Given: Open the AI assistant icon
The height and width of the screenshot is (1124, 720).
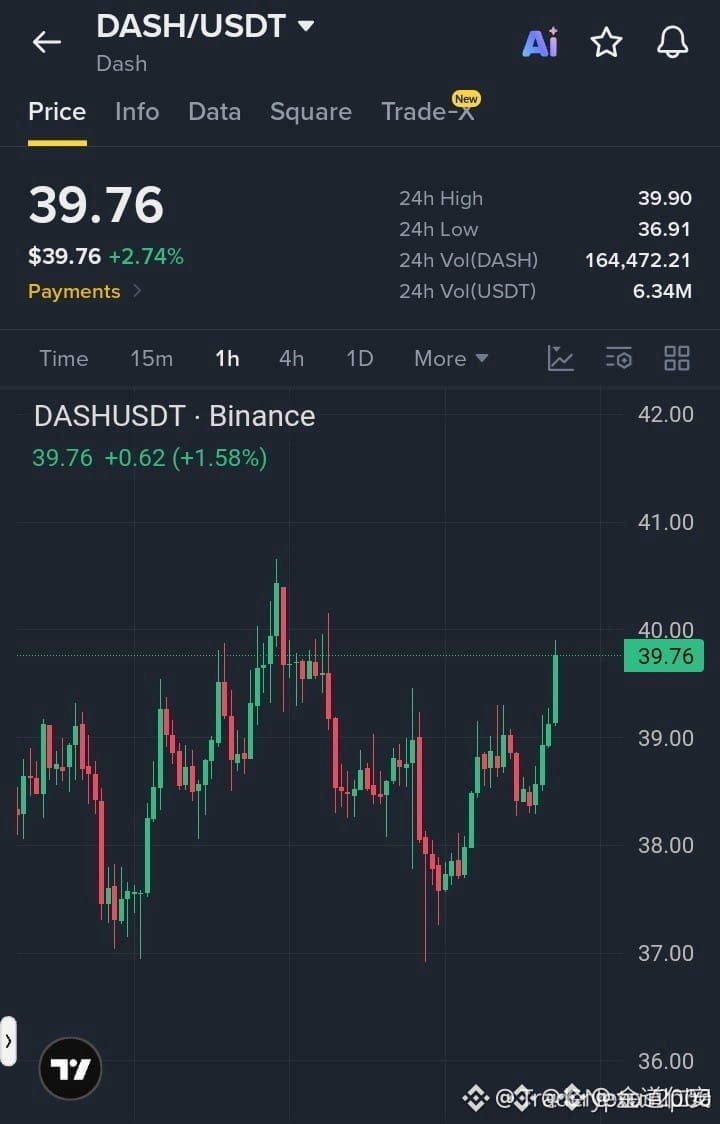Looking at the screenshot, I should 540,42.
